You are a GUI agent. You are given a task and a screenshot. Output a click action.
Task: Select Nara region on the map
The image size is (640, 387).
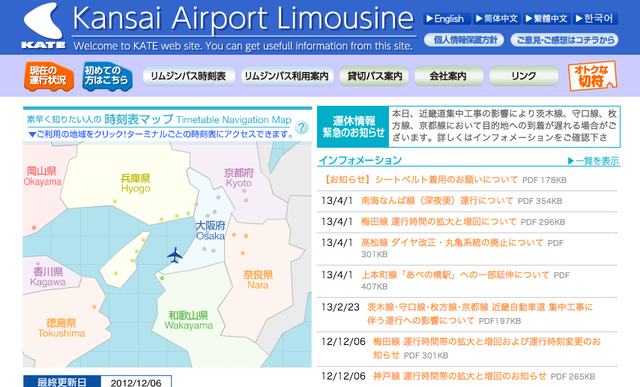coord(258,280)
